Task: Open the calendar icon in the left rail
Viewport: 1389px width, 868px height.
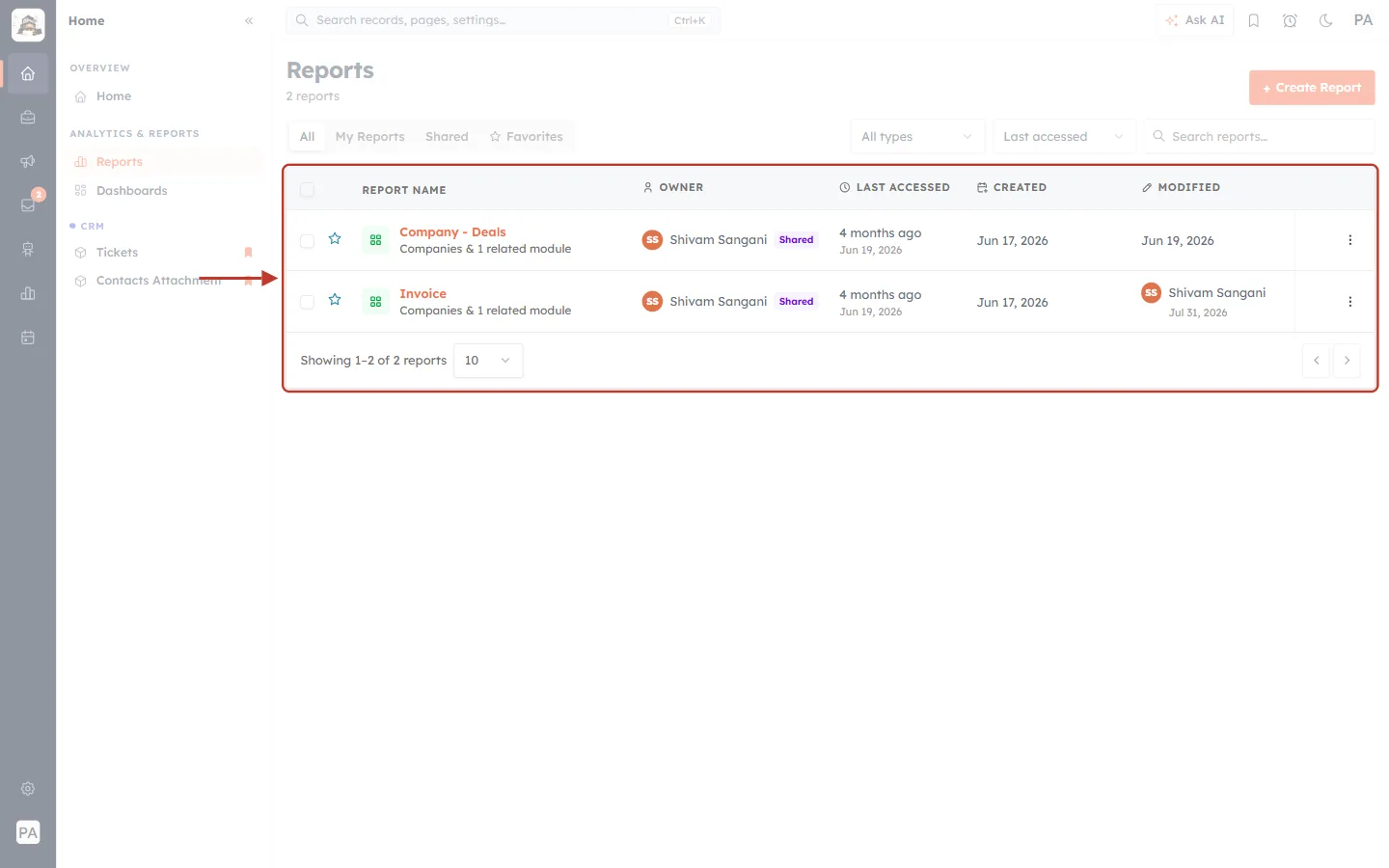Action: point(28,338)
